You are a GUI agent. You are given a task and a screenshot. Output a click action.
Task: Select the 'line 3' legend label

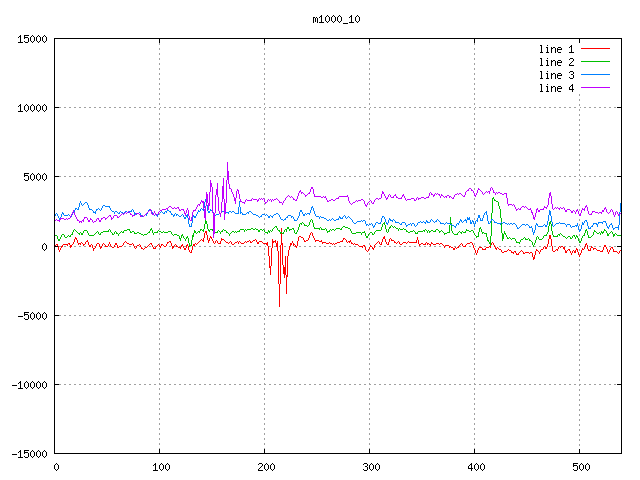(x=556, y=75)
